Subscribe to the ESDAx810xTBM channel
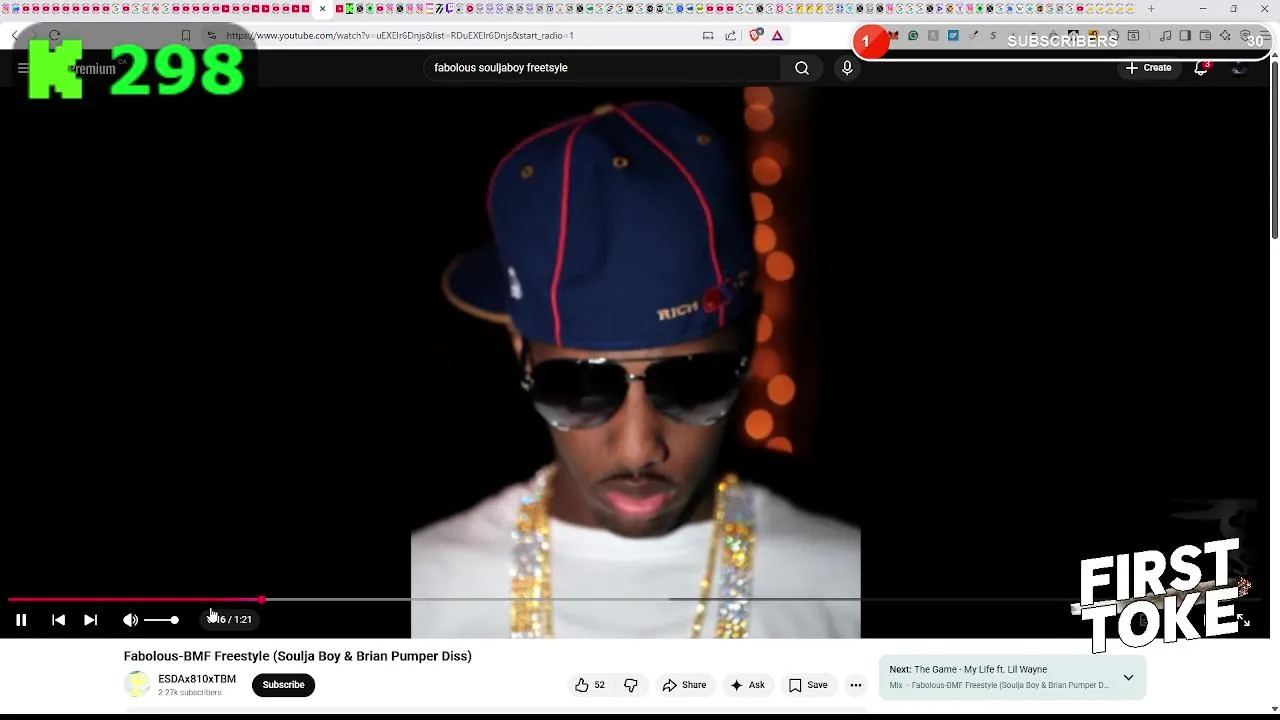The width and height of the screenshot is (1280, 720). point(283,685)
